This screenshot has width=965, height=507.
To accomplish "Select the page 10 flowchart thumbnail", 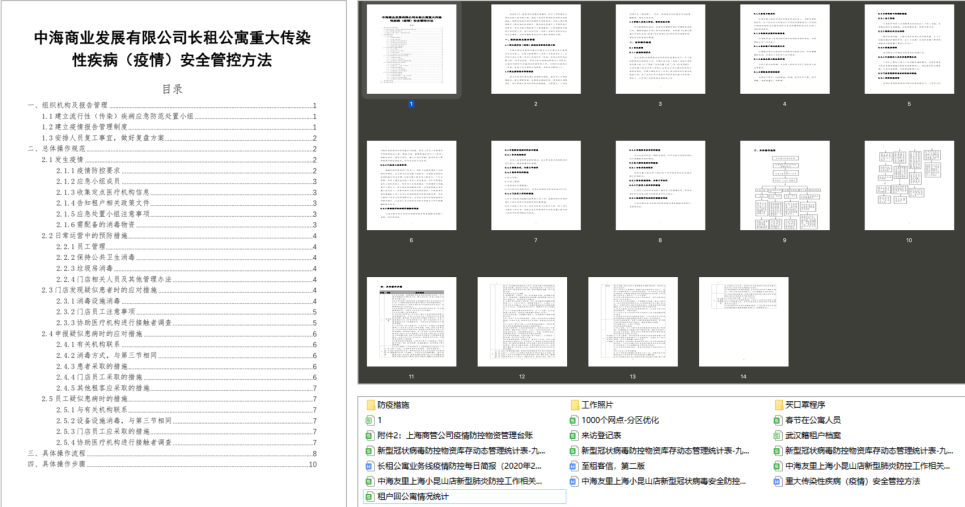I will coord(909,185).
